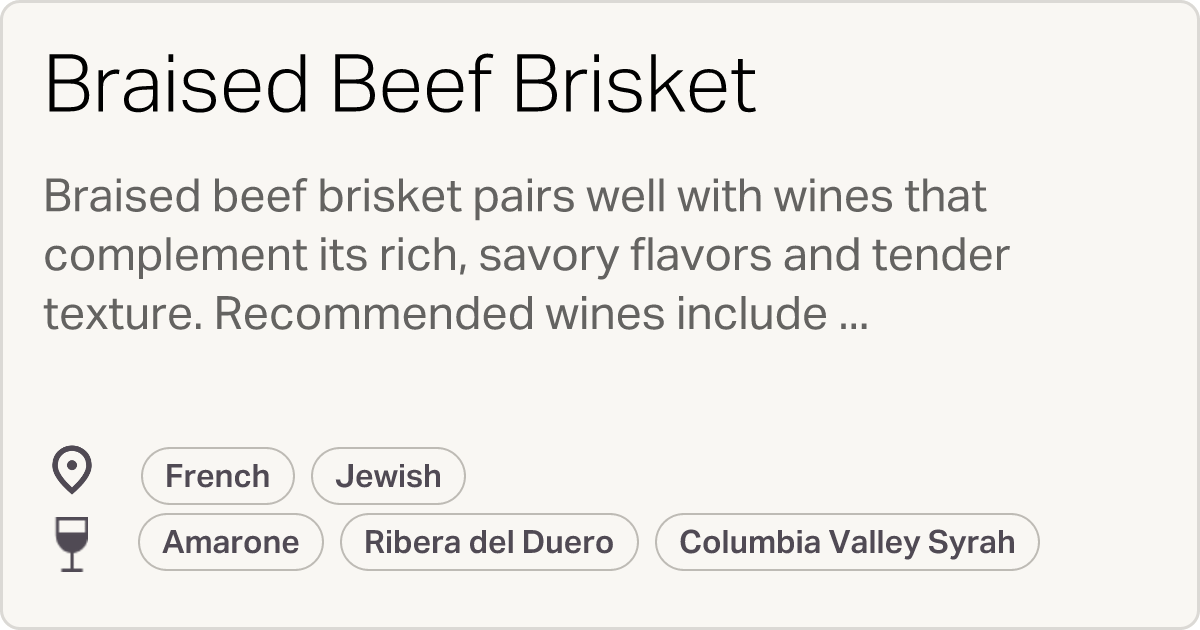Choose the Columbia Valley Syrah chip
This screenshot has height=630, width=1200.
847,541
